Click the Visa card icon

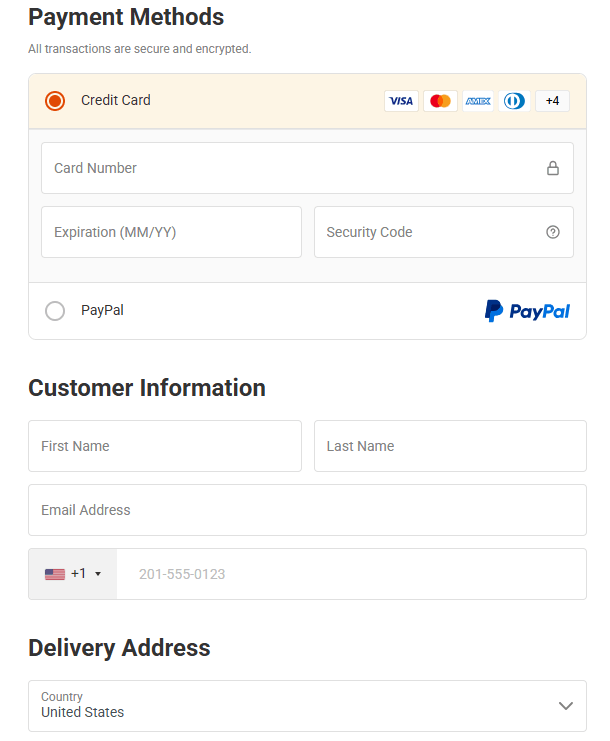tap(401, 101)
